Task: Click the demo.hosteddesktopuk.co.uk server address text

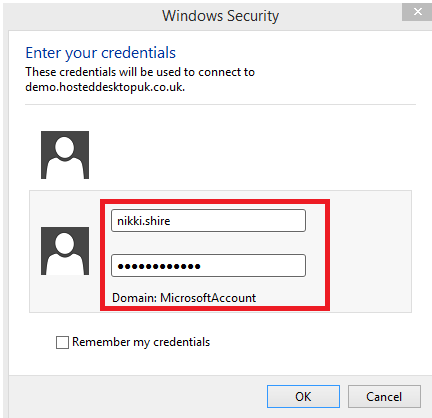Action: (105, 87)
